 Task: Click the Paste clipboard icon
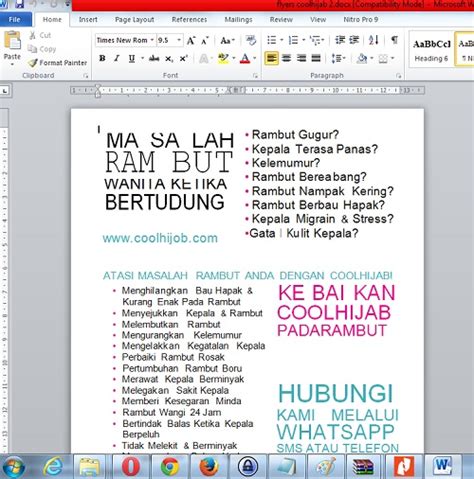(x=12, y=41)
